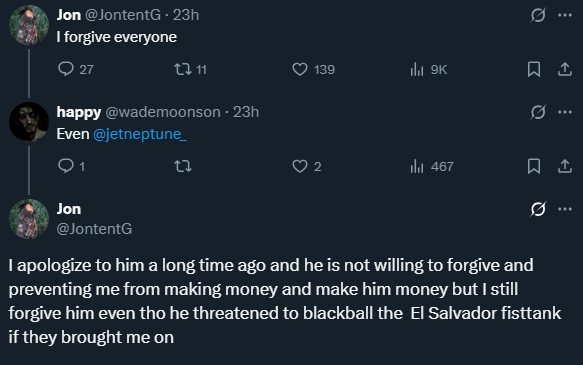Viewport: 583px width, 365px height.
Task: Open the @jetneptune_ mention link
Action: click(x=139, y=134)
